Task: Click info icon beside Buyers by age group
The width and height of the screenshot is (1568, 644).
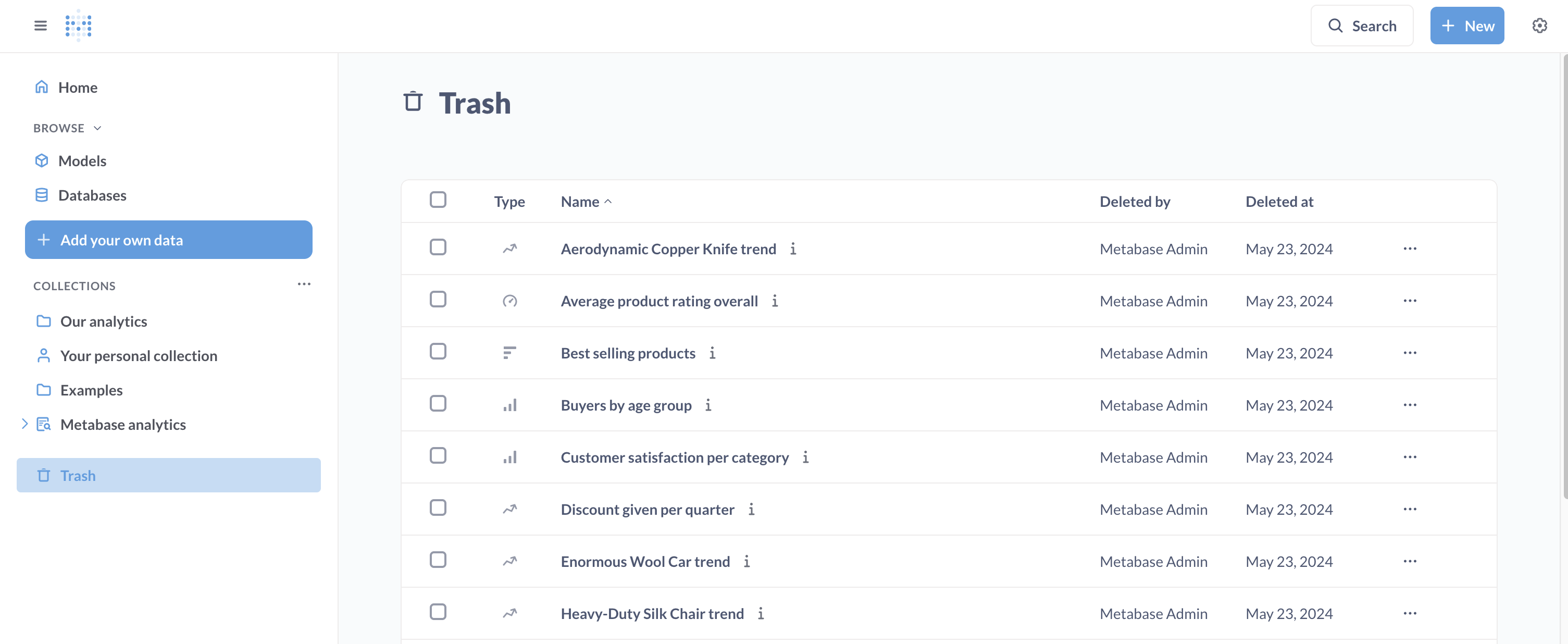Action: [x=708, y=405]
